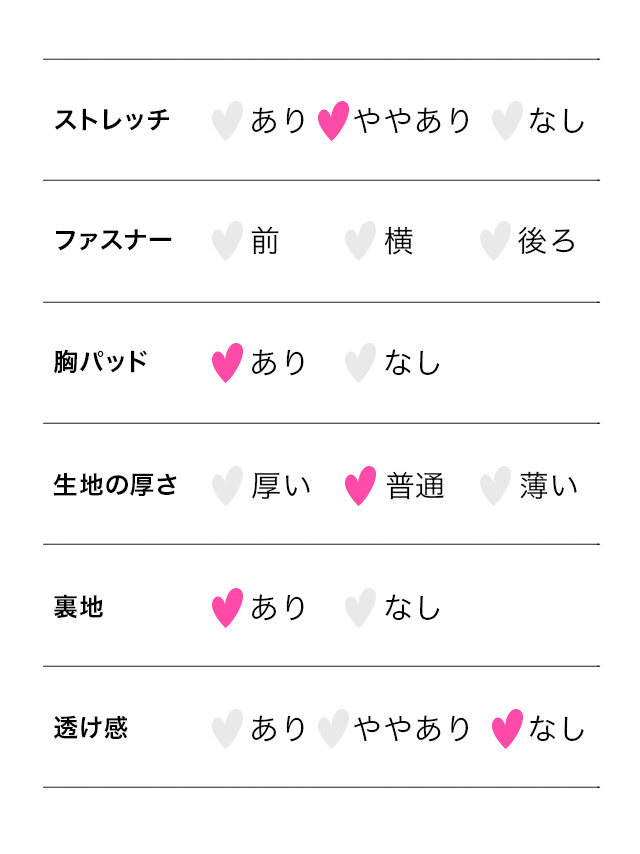Click the gray heart for 裏地 なし
Image resolution: width=640 pixels, height=854 pixels.
pyautogui.click(x=360, y=607)
